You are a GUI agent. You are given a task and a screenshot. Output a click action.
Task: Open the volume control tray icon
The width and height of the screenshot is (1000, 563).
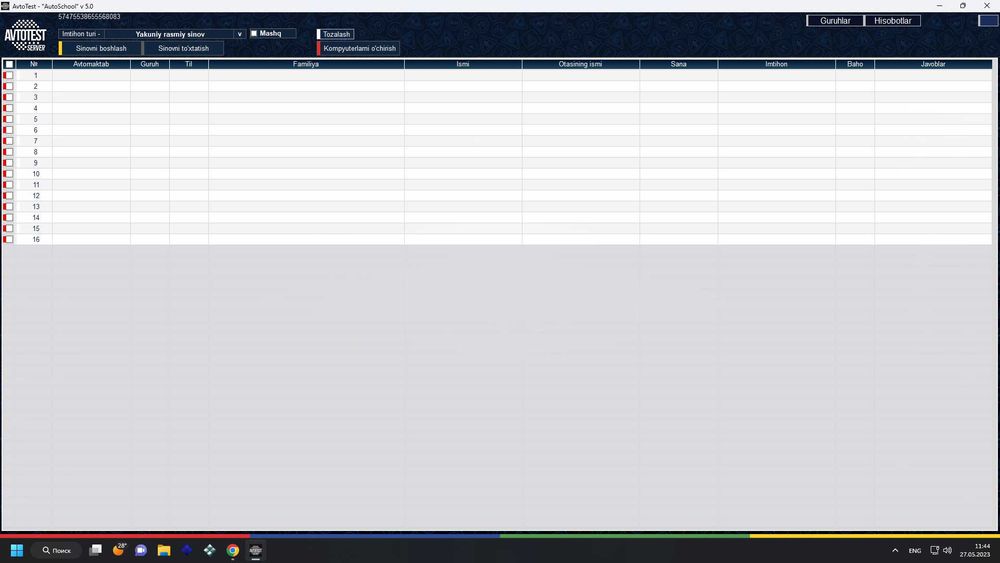coord(947,550)
